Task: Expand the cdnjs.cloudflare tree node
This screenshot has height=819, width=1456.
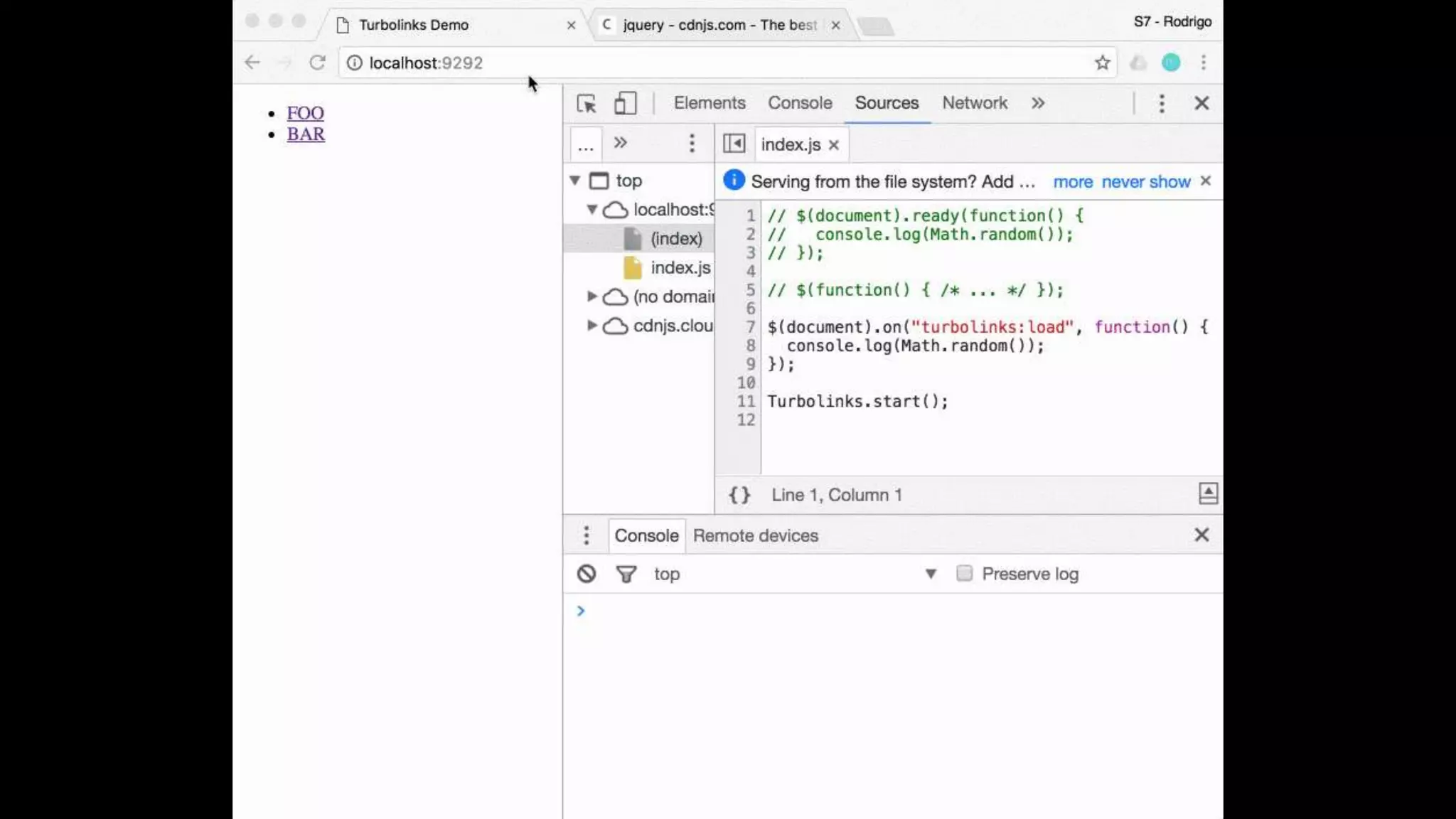Action: pos(591,326)
